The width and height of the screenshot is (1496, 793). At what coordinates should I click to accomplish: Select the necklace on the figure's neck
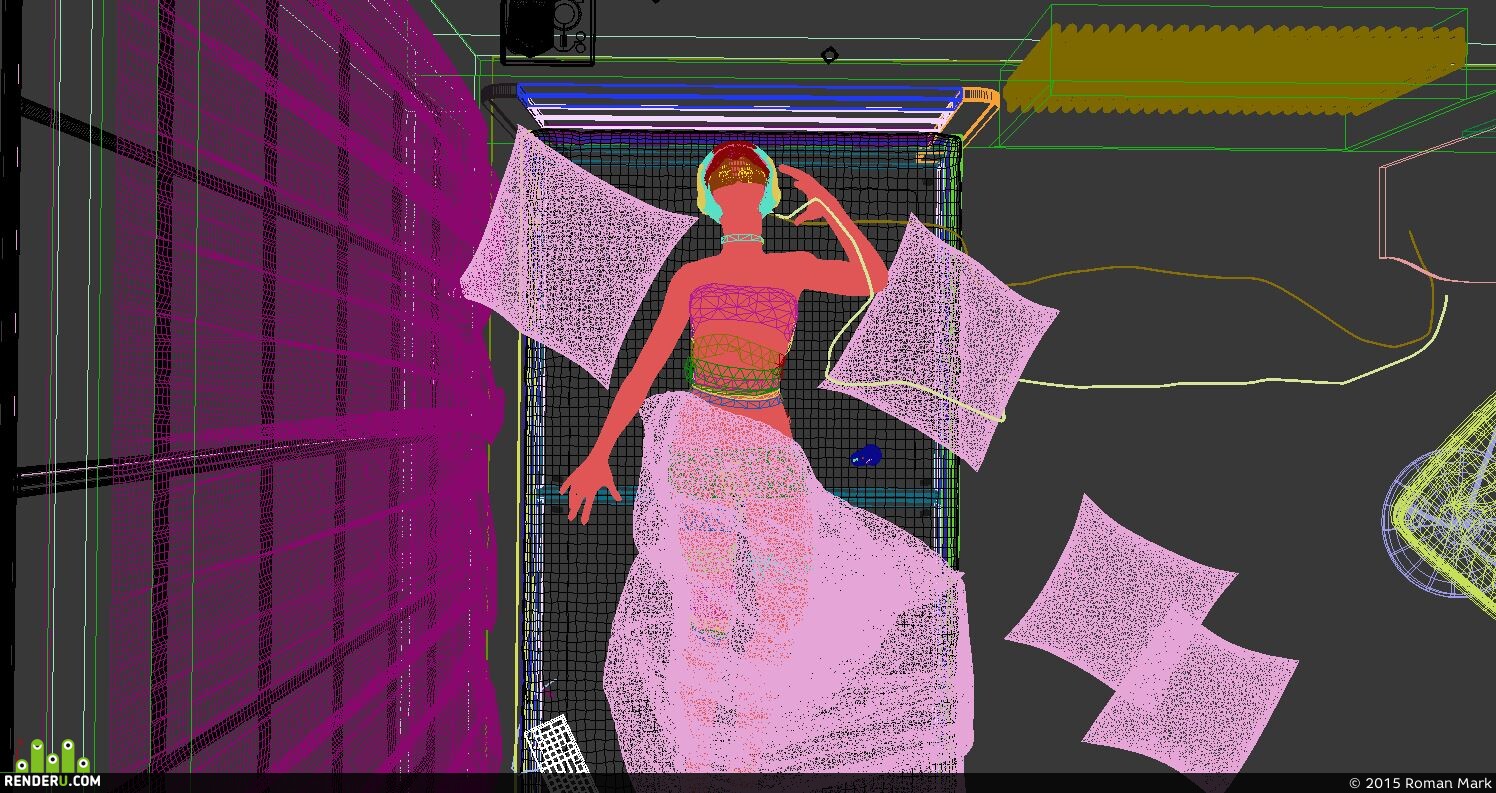pyautogui.click(x=741, y=239)
